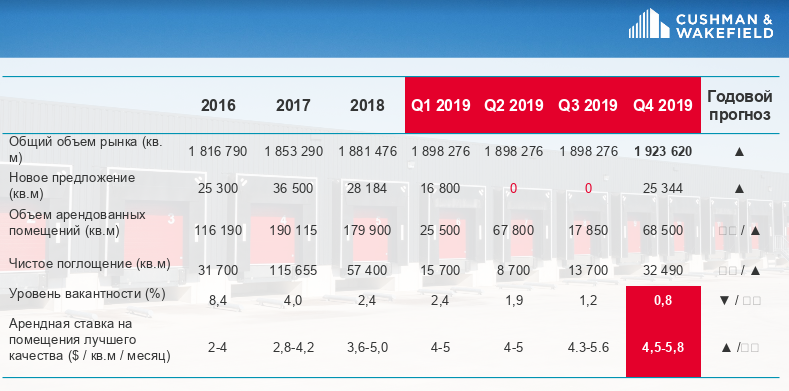Select the Q1 2019 column header

click(x=441, y=105)
